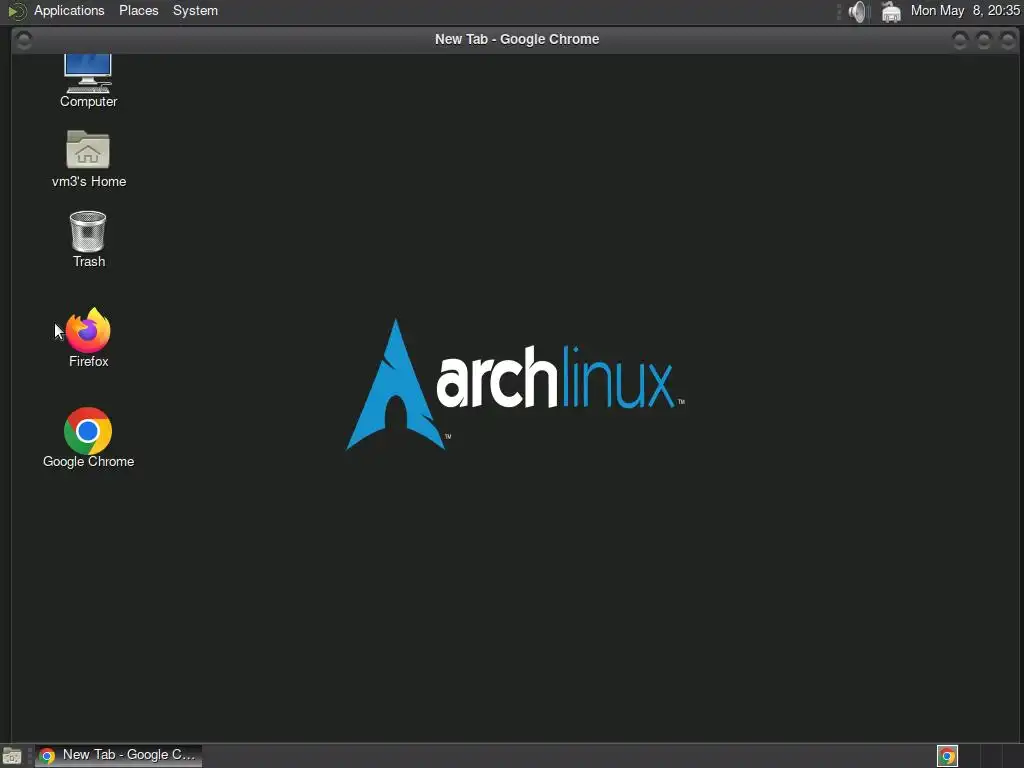Click the show desktop icon in bottom panel
This screenshot has width=1024, height=768.
[x=12, y=756]
